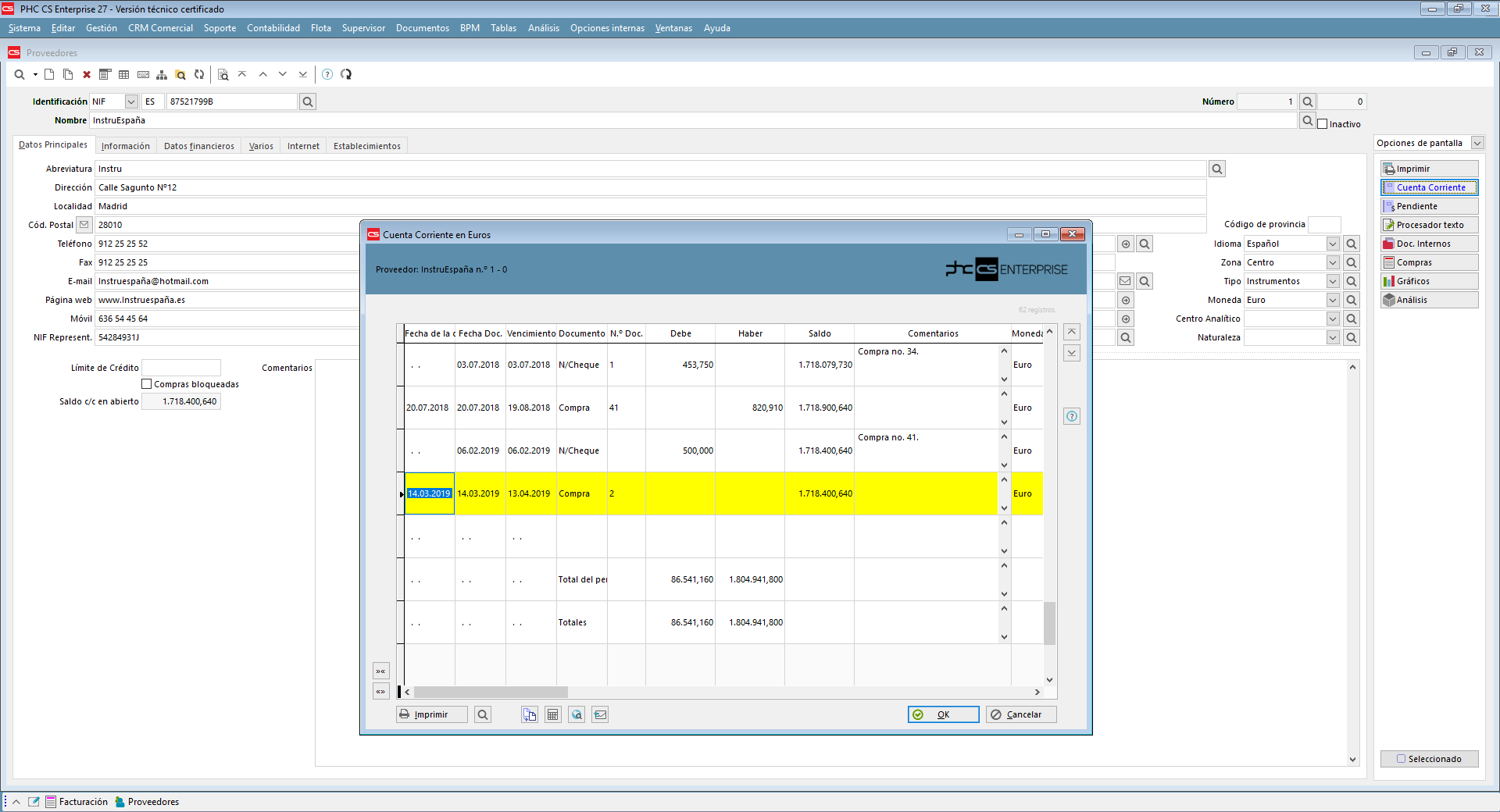Click the keyboard icon in the toolbar
This screenshot has height=812, width=1500.
click(143, 75)
